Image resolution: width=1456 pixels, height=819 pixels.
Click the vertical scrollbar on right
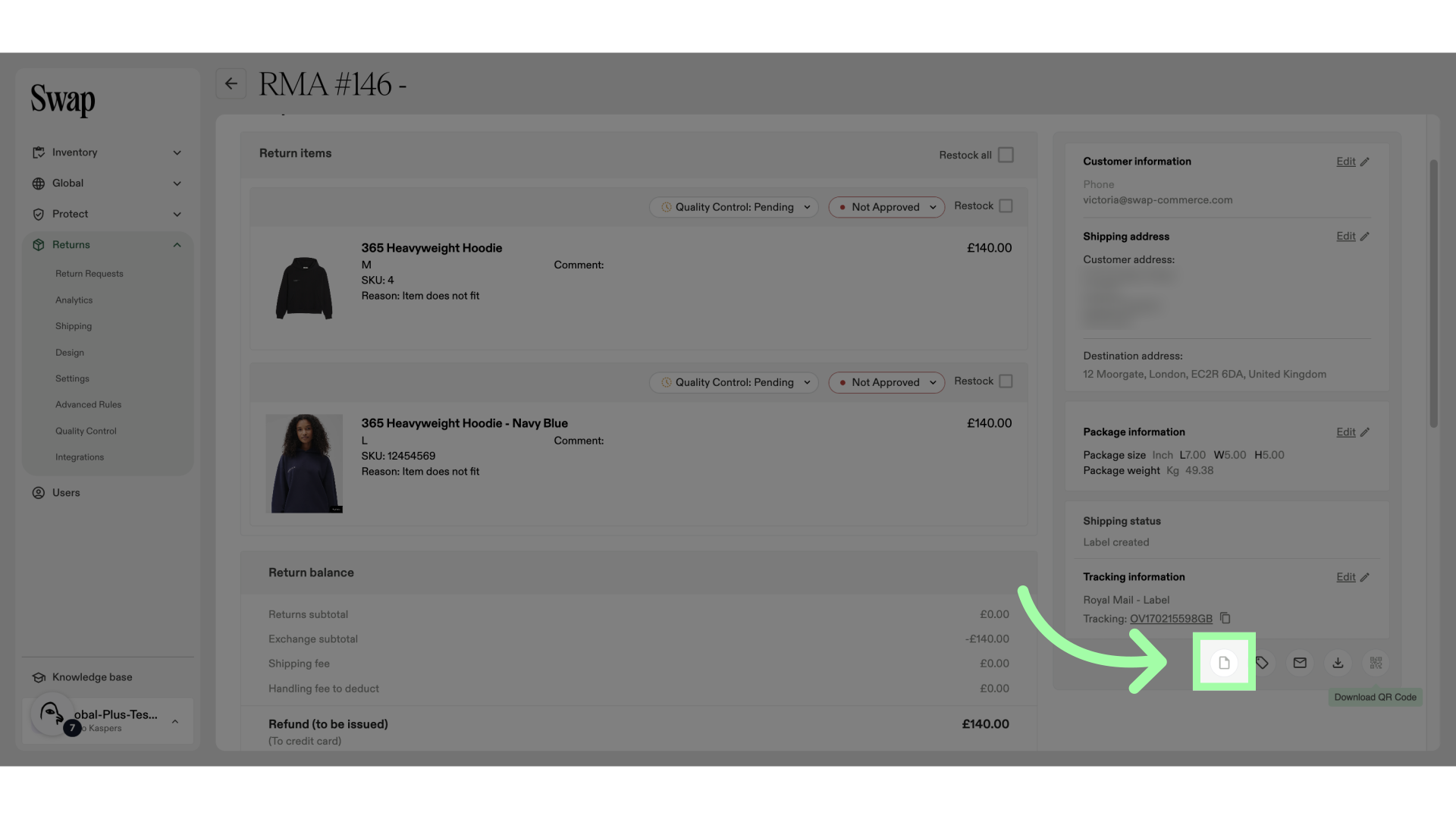pyautogui.click(x=1433, y=293)
